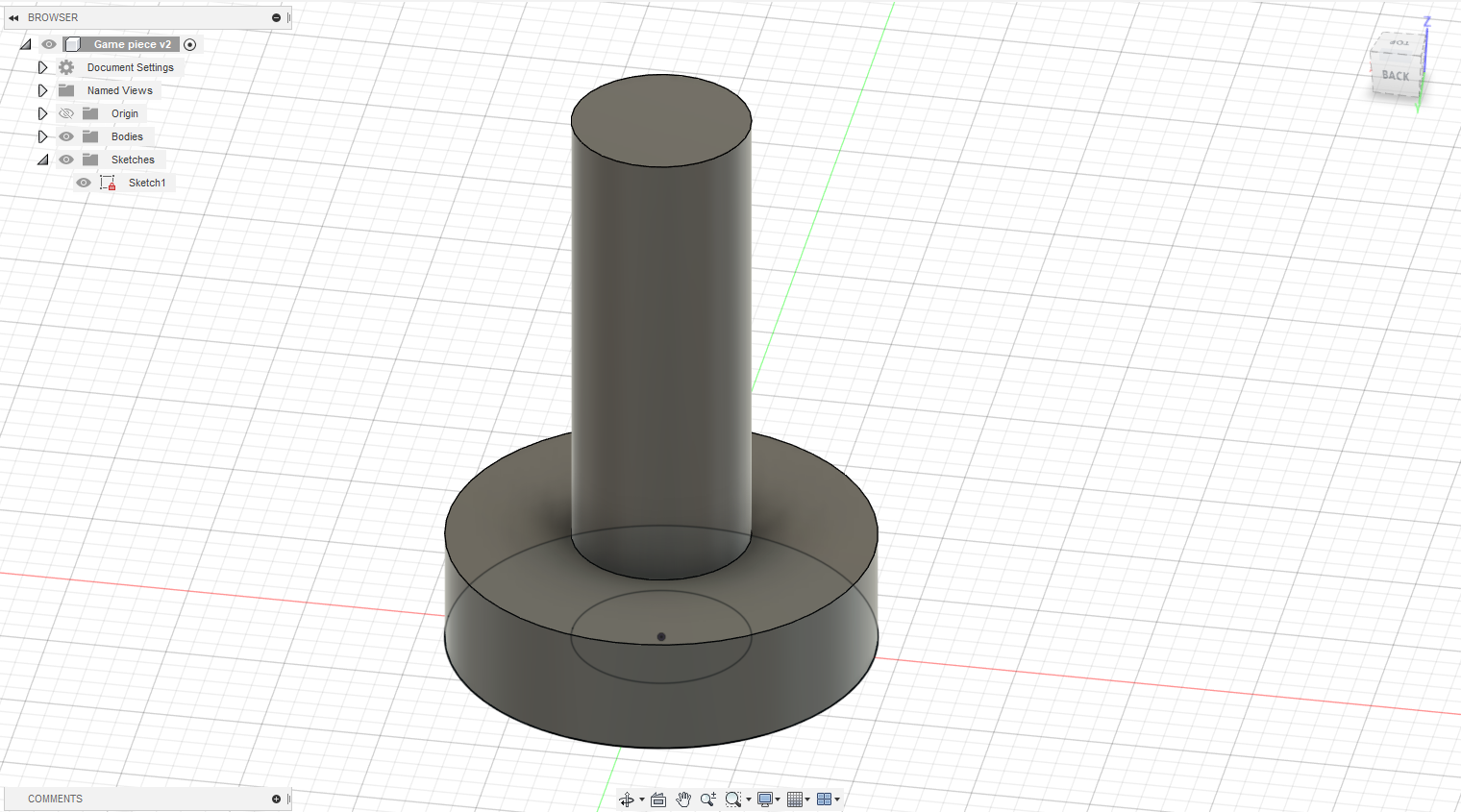Click the Bodies folder icon
Screen dimensions: 1461x812
[x=90, y=136]
